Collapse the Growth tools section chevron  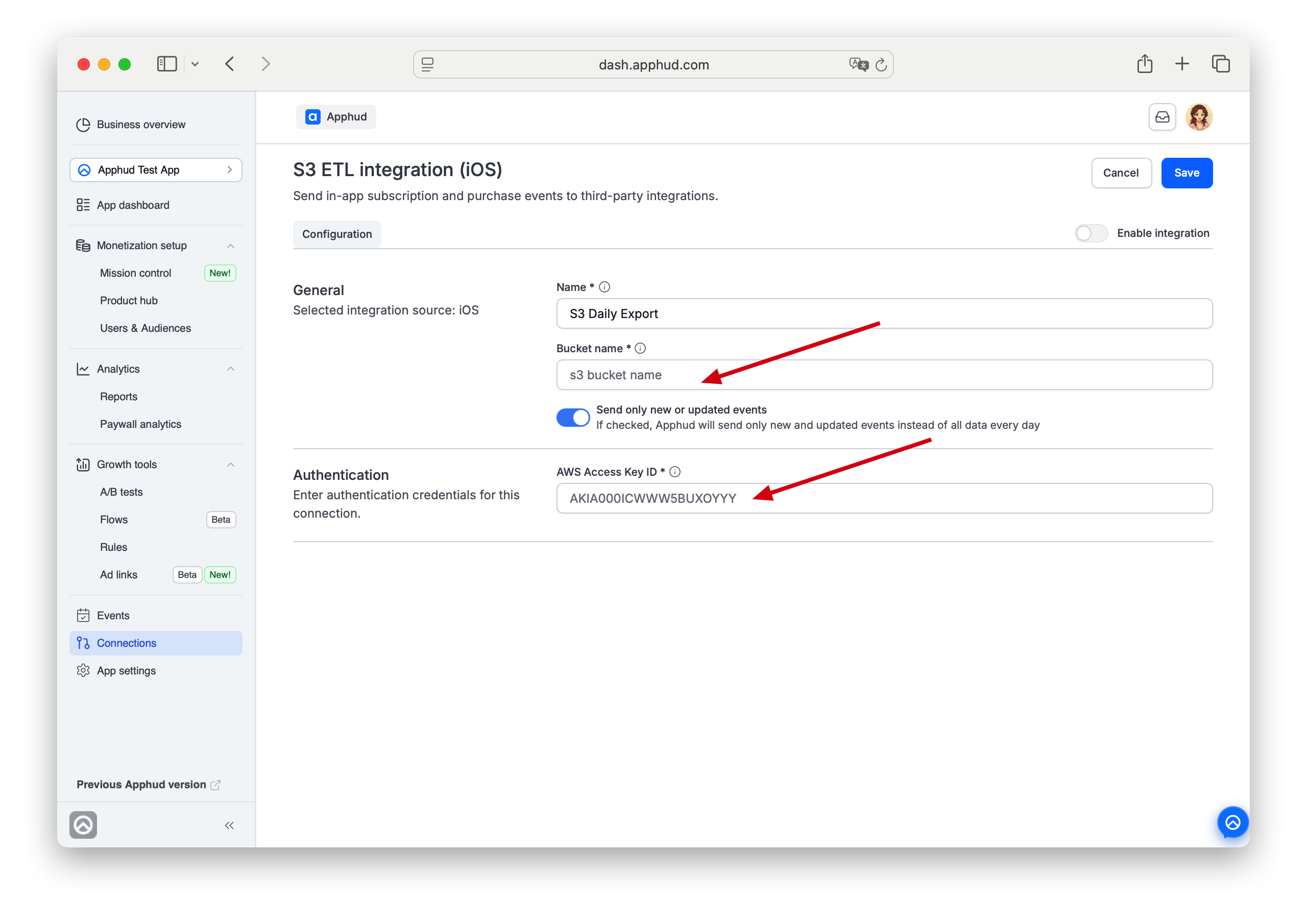(231, 465)
